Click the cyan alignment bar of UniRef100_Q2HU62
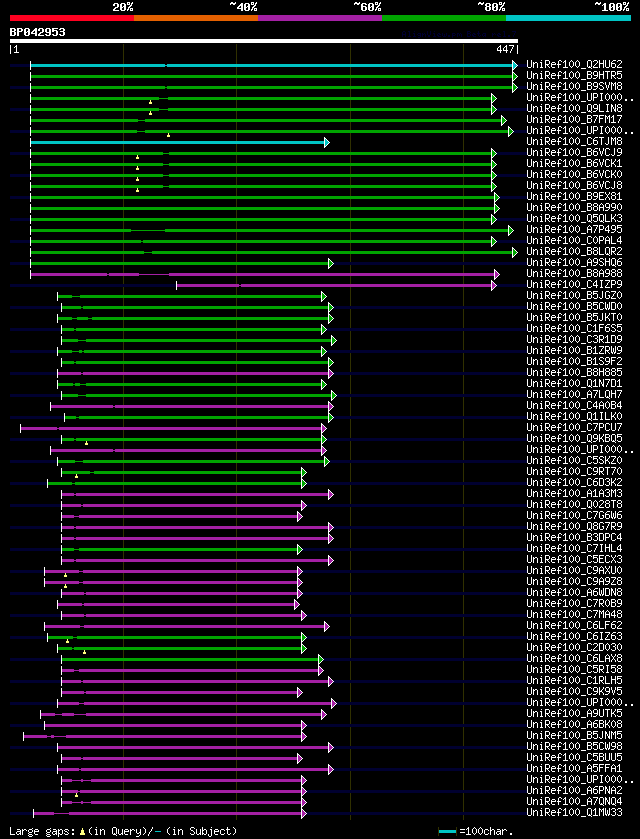640x839 pixels. pos(273,65)
